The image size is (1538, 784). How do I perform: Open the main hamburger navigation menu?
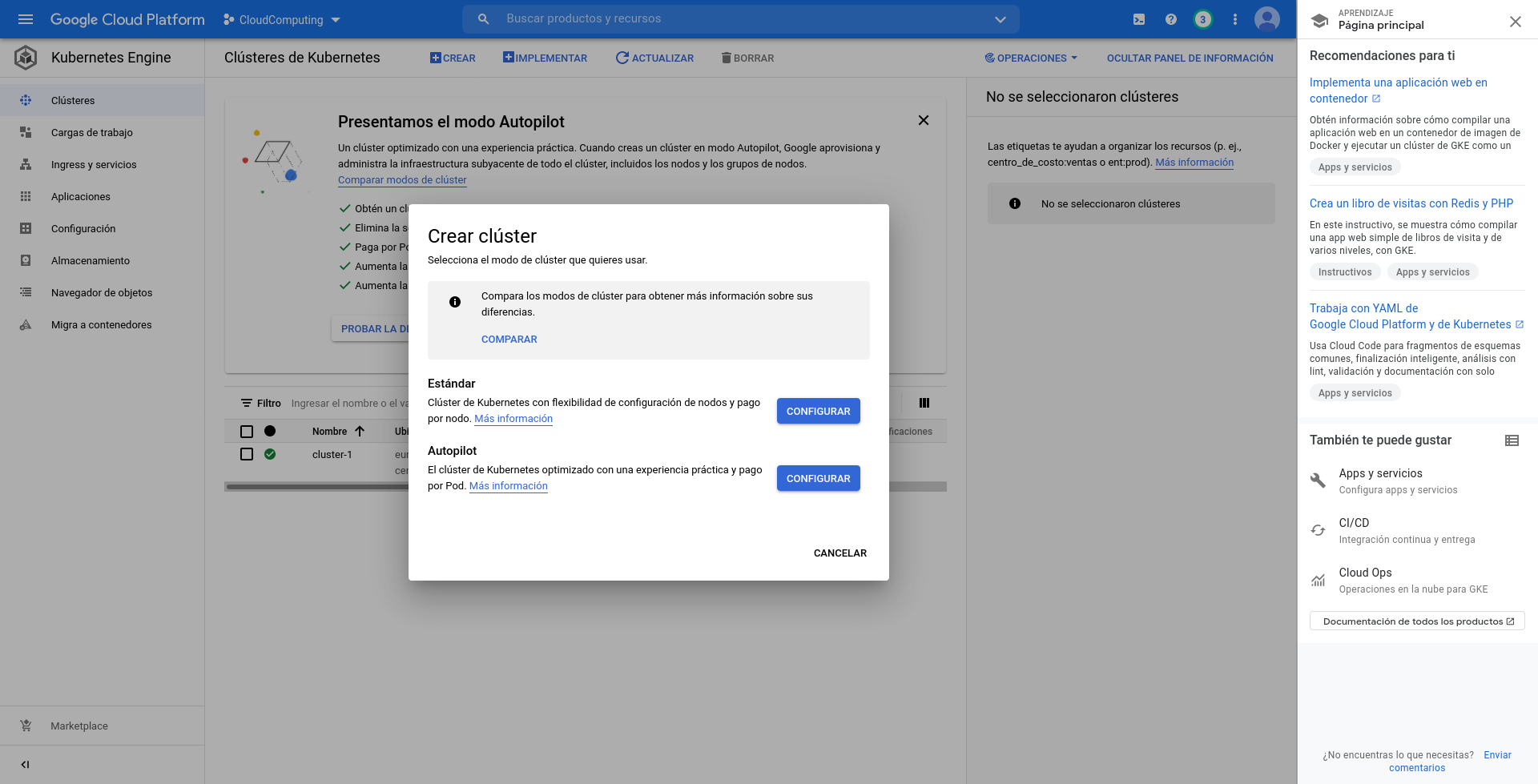pos(26,19)
